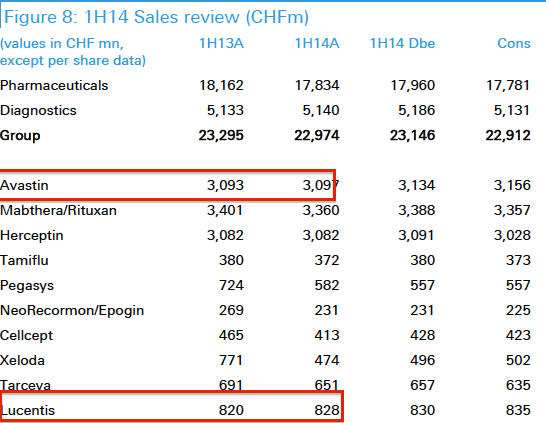Viewport: 546px width, 423px height.
Task: Click Tarceva Dbe value 657
Action: (x=423, y=386)
